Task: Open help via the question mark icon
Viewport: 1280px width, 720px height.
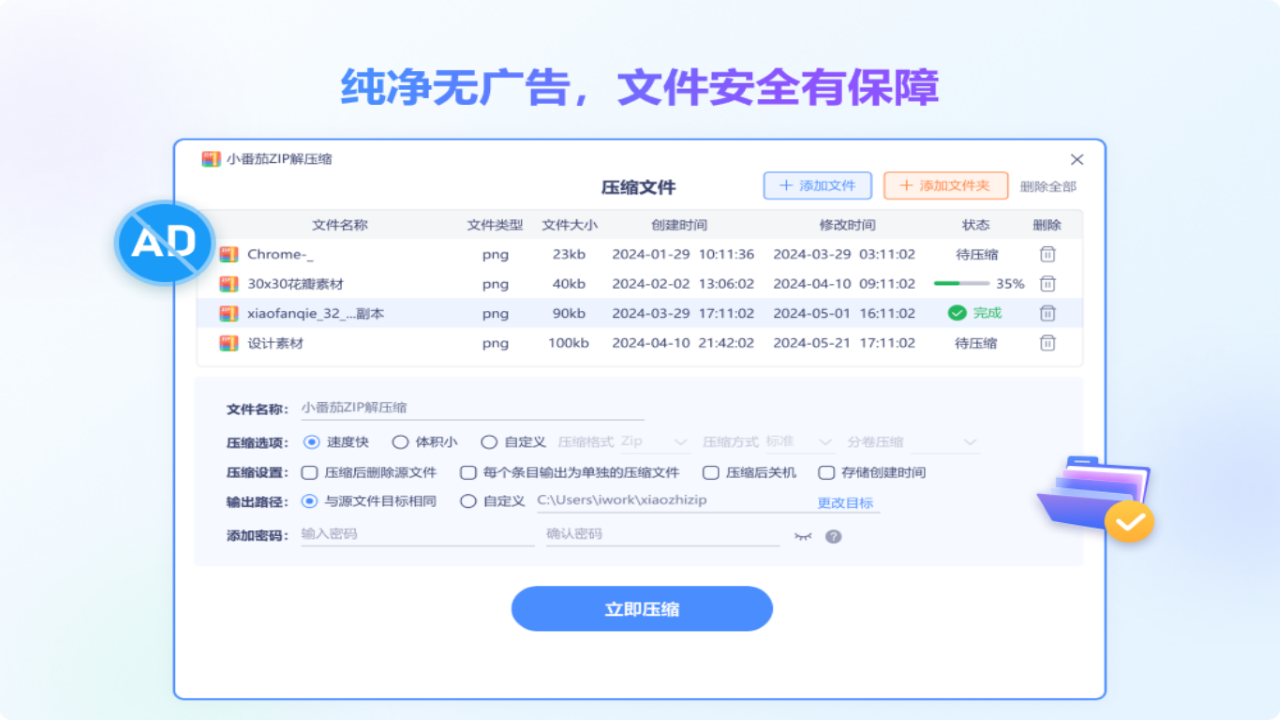Action: (833, 536)
